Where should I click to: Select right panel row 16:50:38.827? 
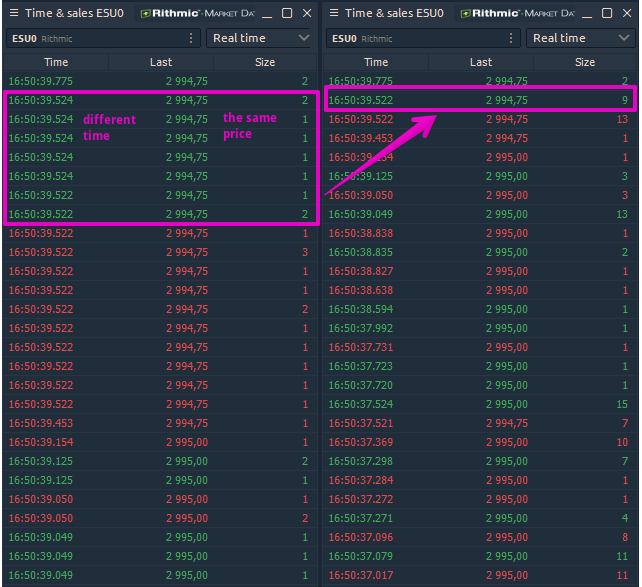point(481,271)
